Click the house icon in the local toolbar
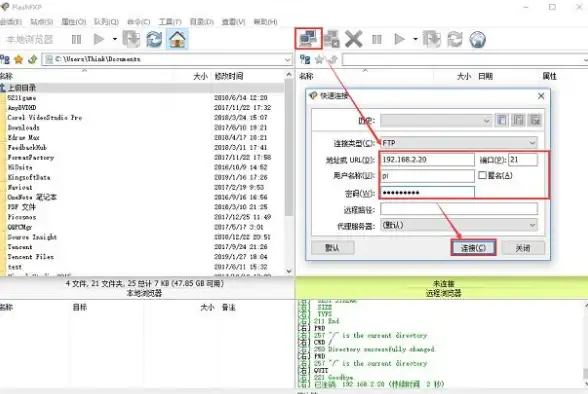The width and height of the screenshot is (588, 394). (x=177, y=39)
